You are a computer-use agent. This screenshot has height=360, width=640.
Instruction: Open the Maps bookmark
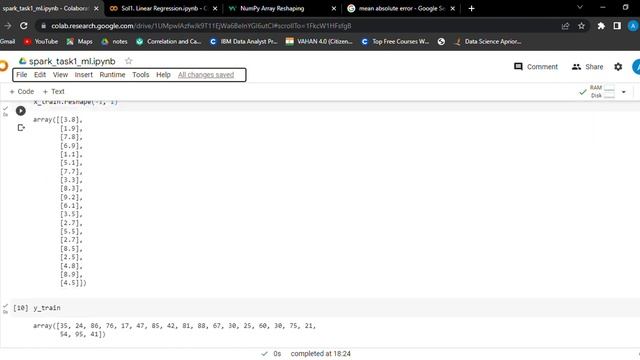click(x=80, y=41)
